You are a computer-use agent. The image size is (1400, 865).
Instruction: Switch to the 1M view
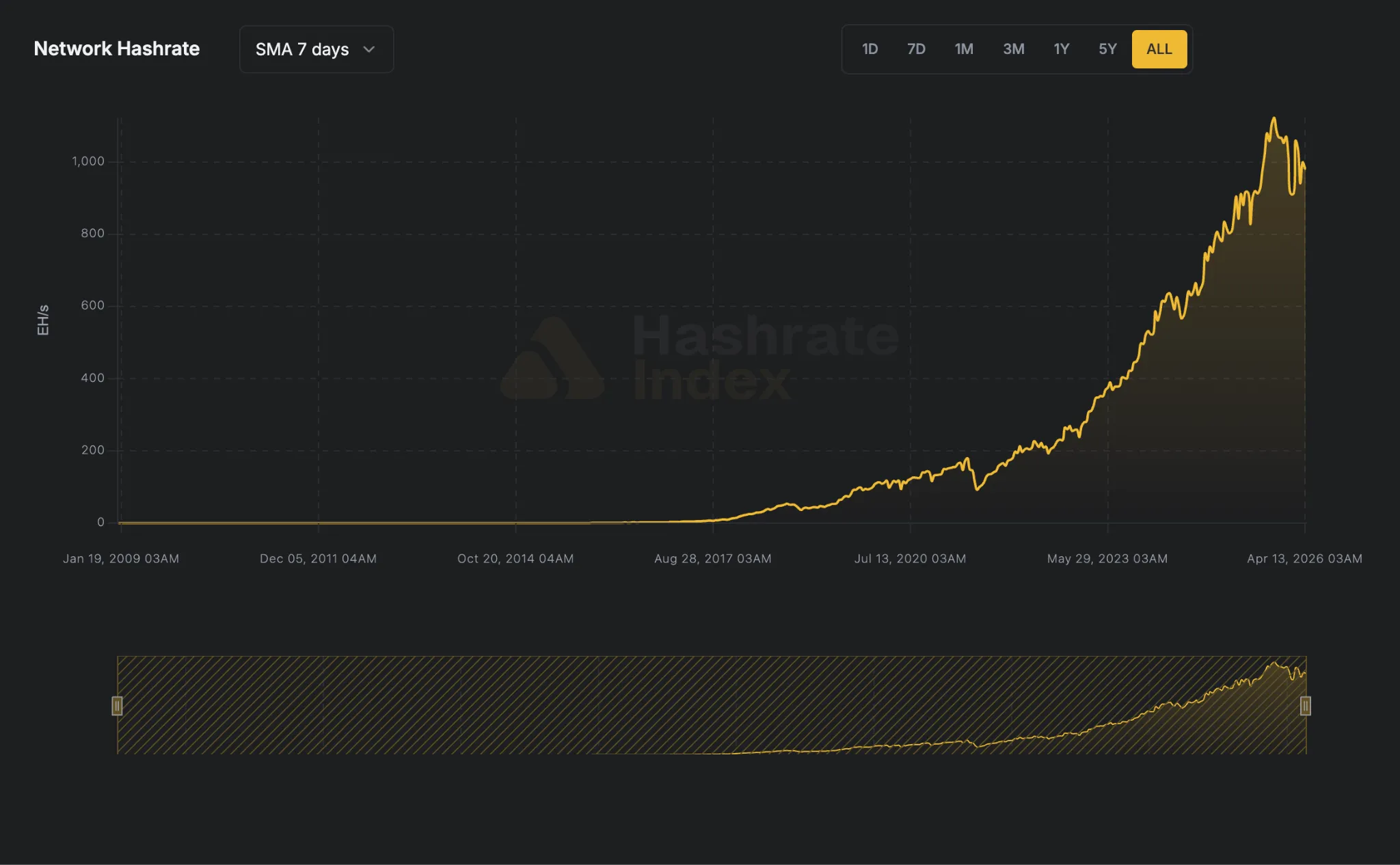(x=965, y=49)
